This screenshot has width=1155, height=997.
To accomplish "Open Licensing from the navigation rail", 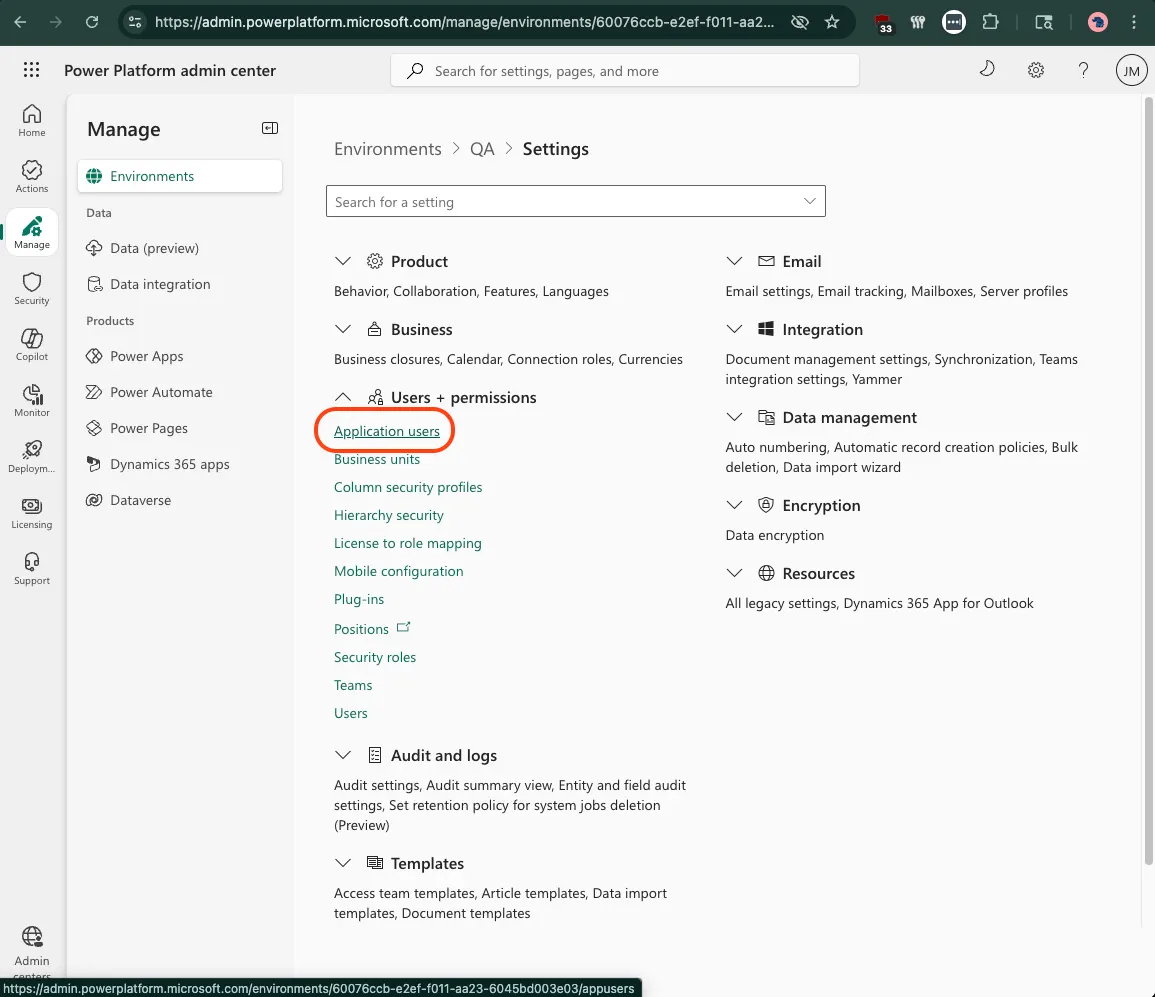I will 31,512.
